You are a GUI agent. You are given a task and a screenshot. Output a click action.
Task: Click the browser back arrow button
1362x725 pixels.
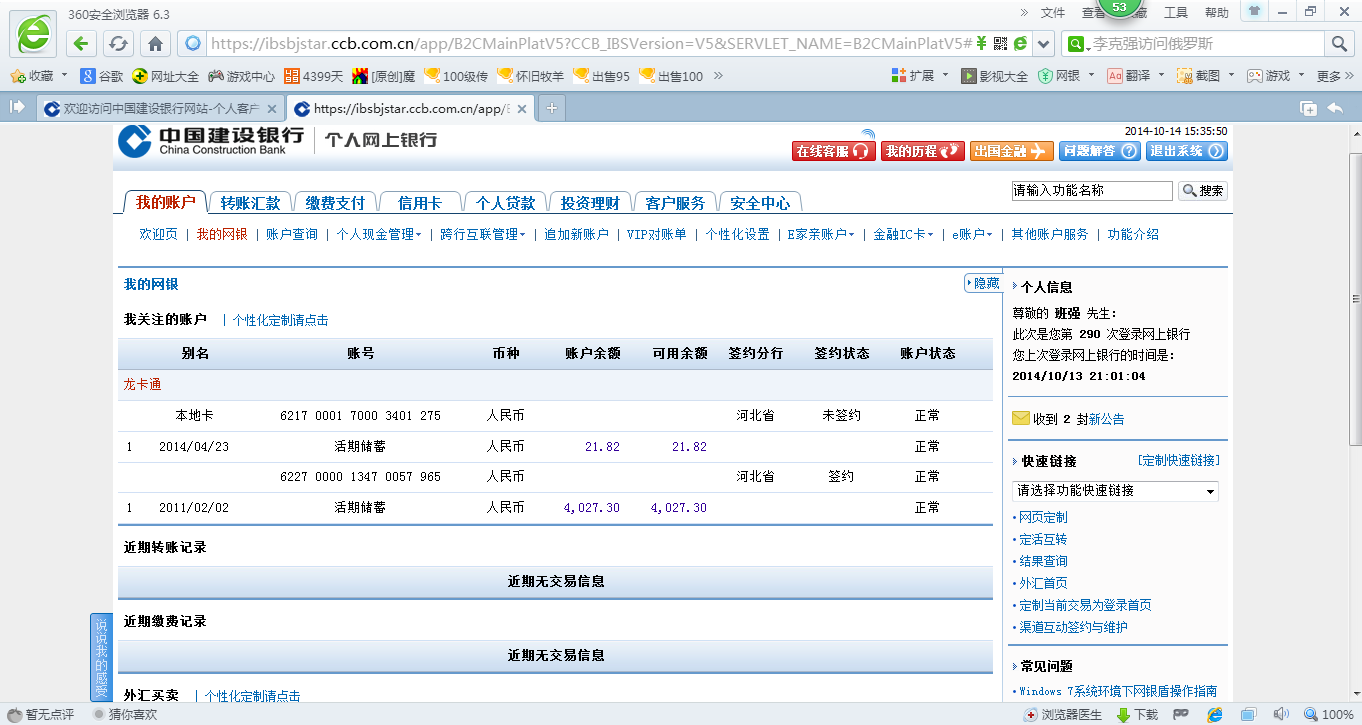point(82,43)
